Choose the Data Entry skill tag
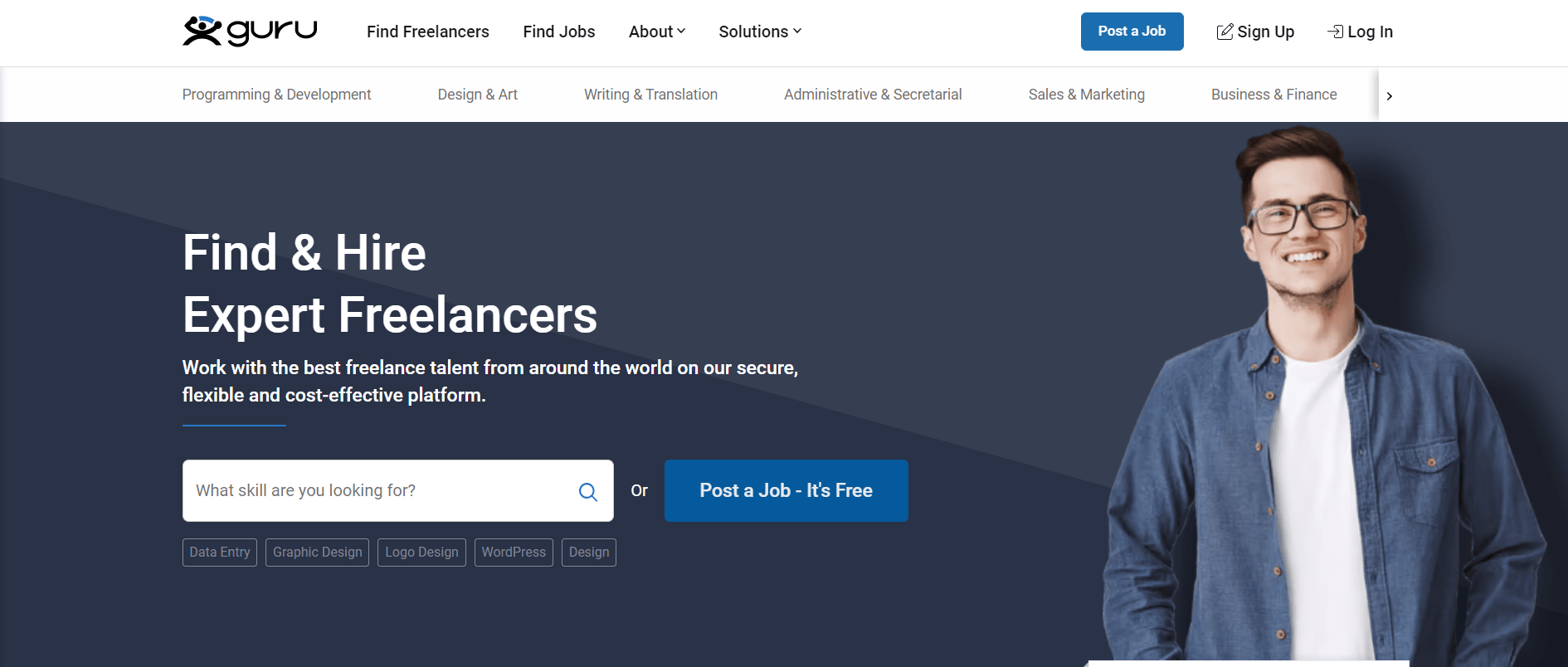1568x667 pixels. (x=220, y=553)
